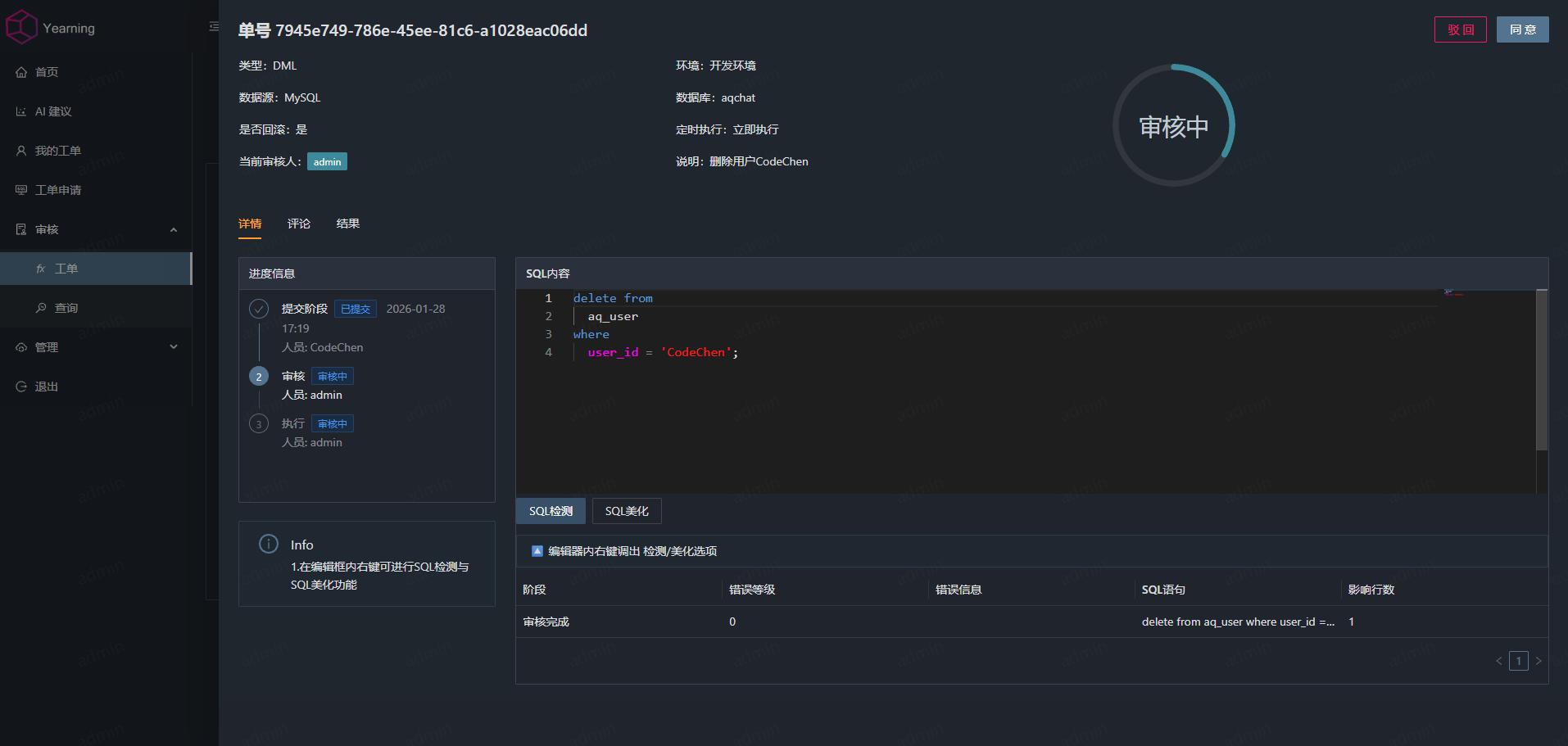Go to the previous results page arrow
1568x746 pixels.
[1499, 661]
